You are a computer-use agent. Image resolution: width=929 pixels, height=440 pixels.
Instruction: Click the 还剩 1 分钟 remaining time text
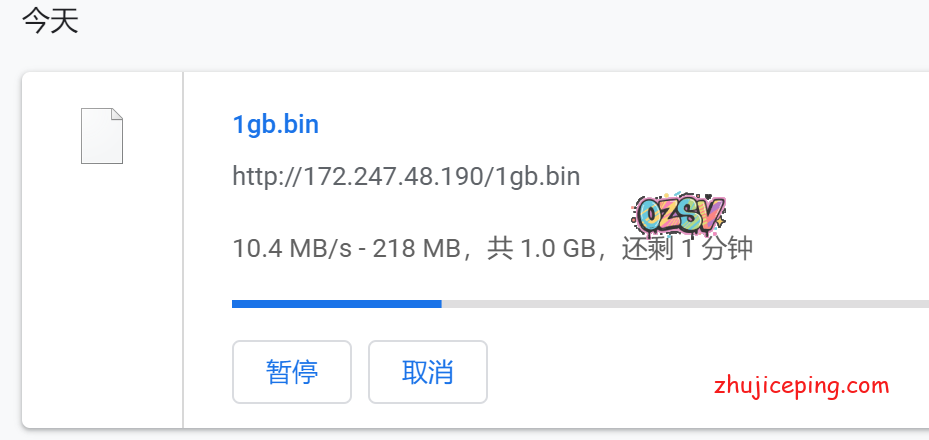point(687,249)
